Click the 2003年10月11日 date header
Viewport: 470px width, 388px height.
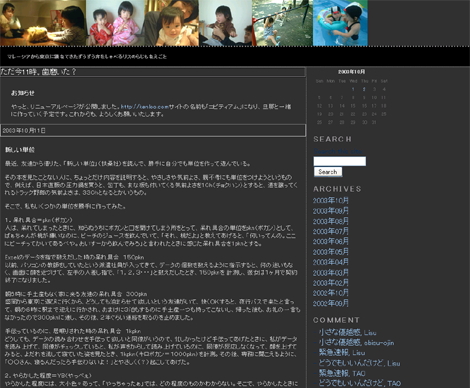pos(24,131)
